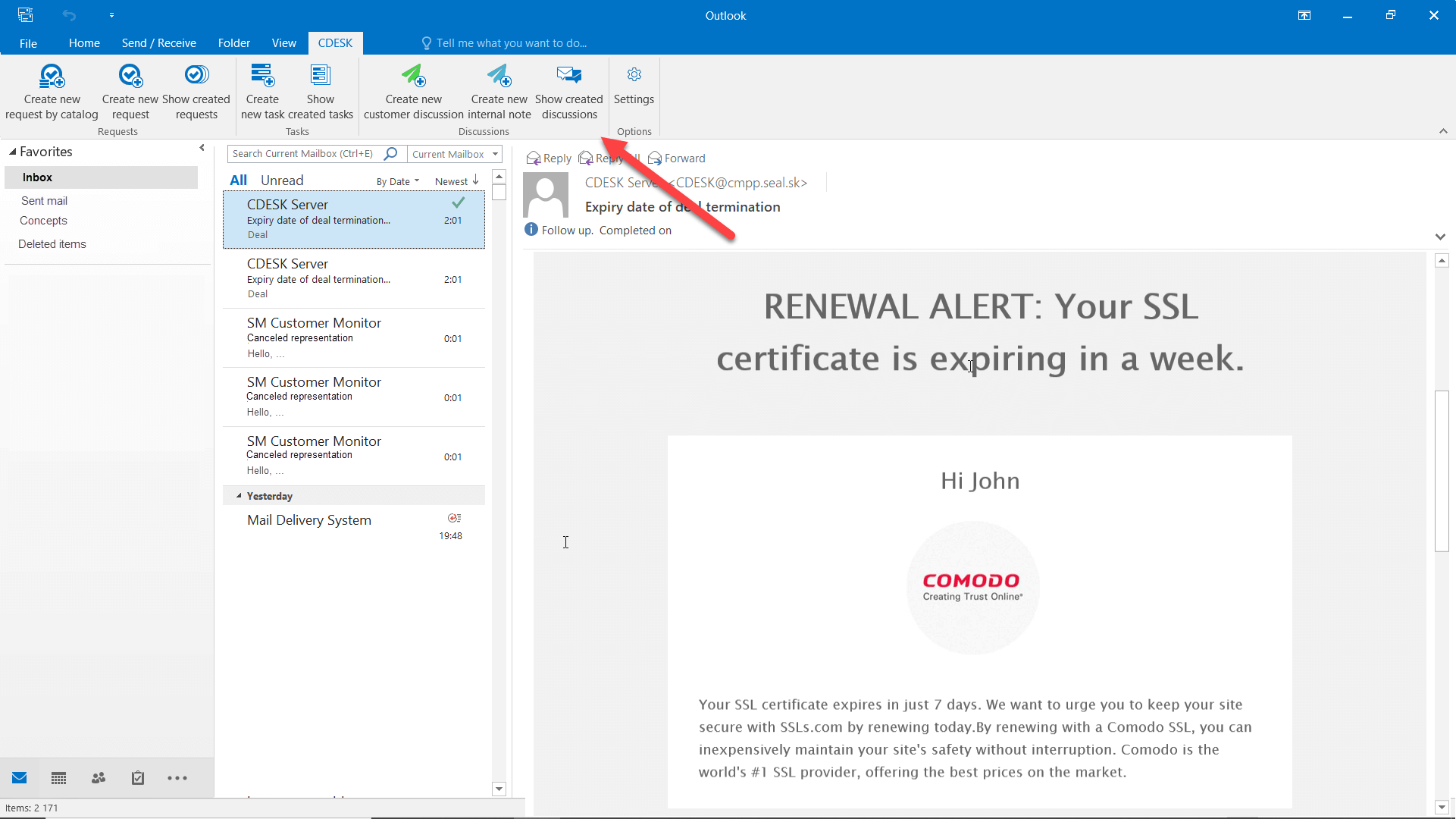1456x819 pixels.
Task: Open Show created tasks
Action: click(321, 93)
